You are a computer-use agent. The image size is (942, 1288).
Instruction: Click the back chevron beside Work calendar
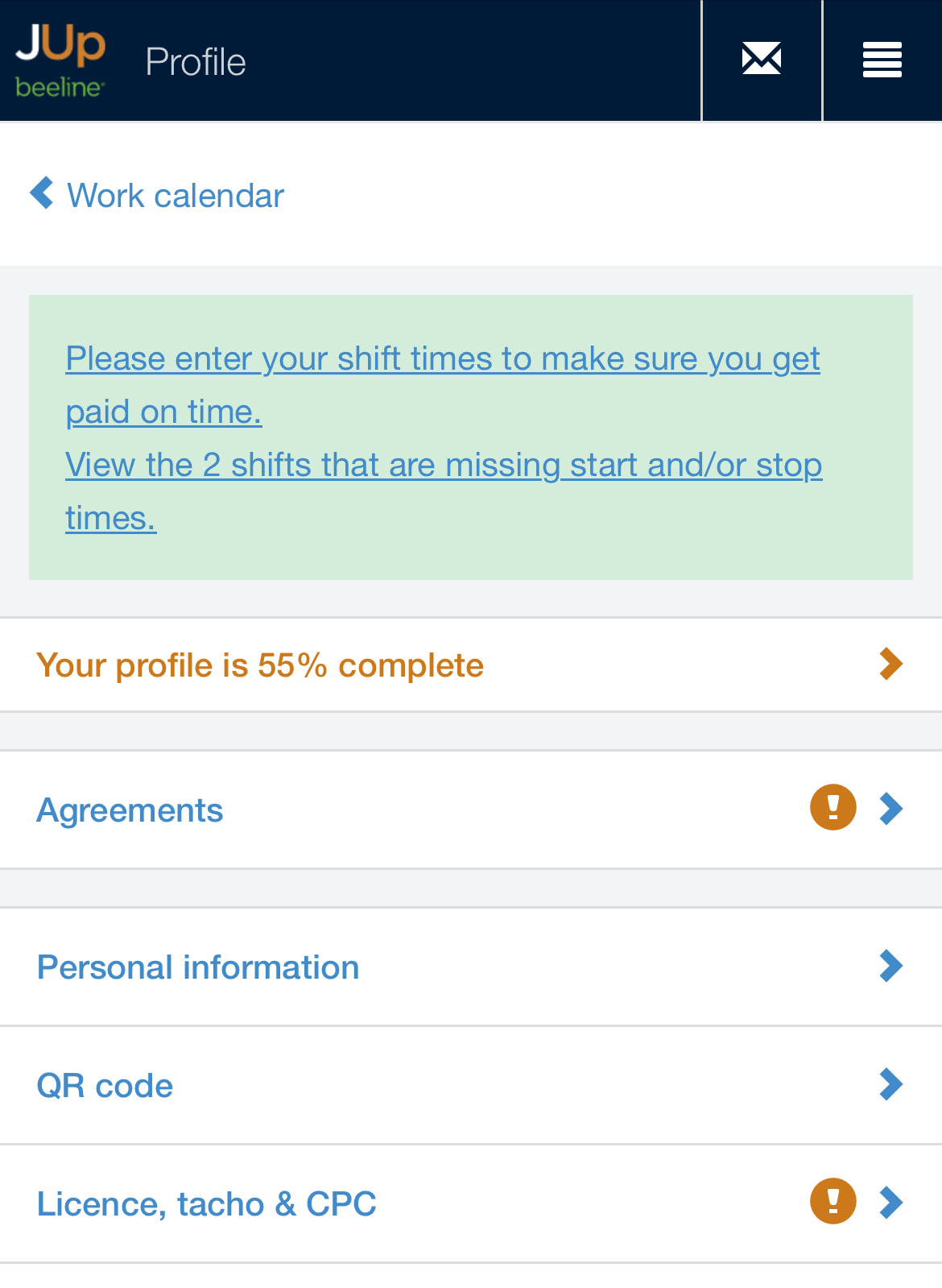(x=42, y=193)
